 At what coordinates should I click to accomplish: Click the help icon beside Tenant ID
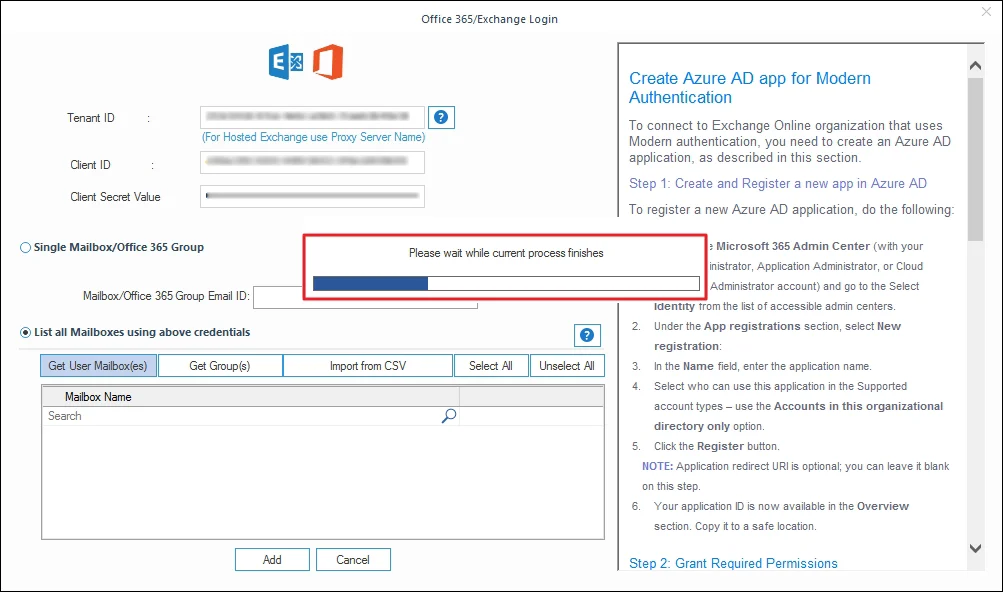441,118
